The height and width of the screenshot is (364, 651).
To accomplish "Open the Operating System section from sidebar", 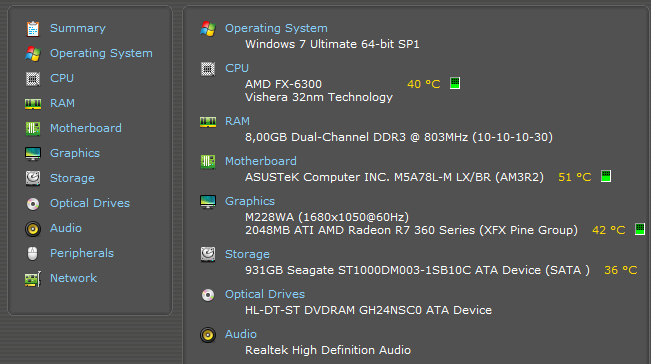I will coord(101,53).
